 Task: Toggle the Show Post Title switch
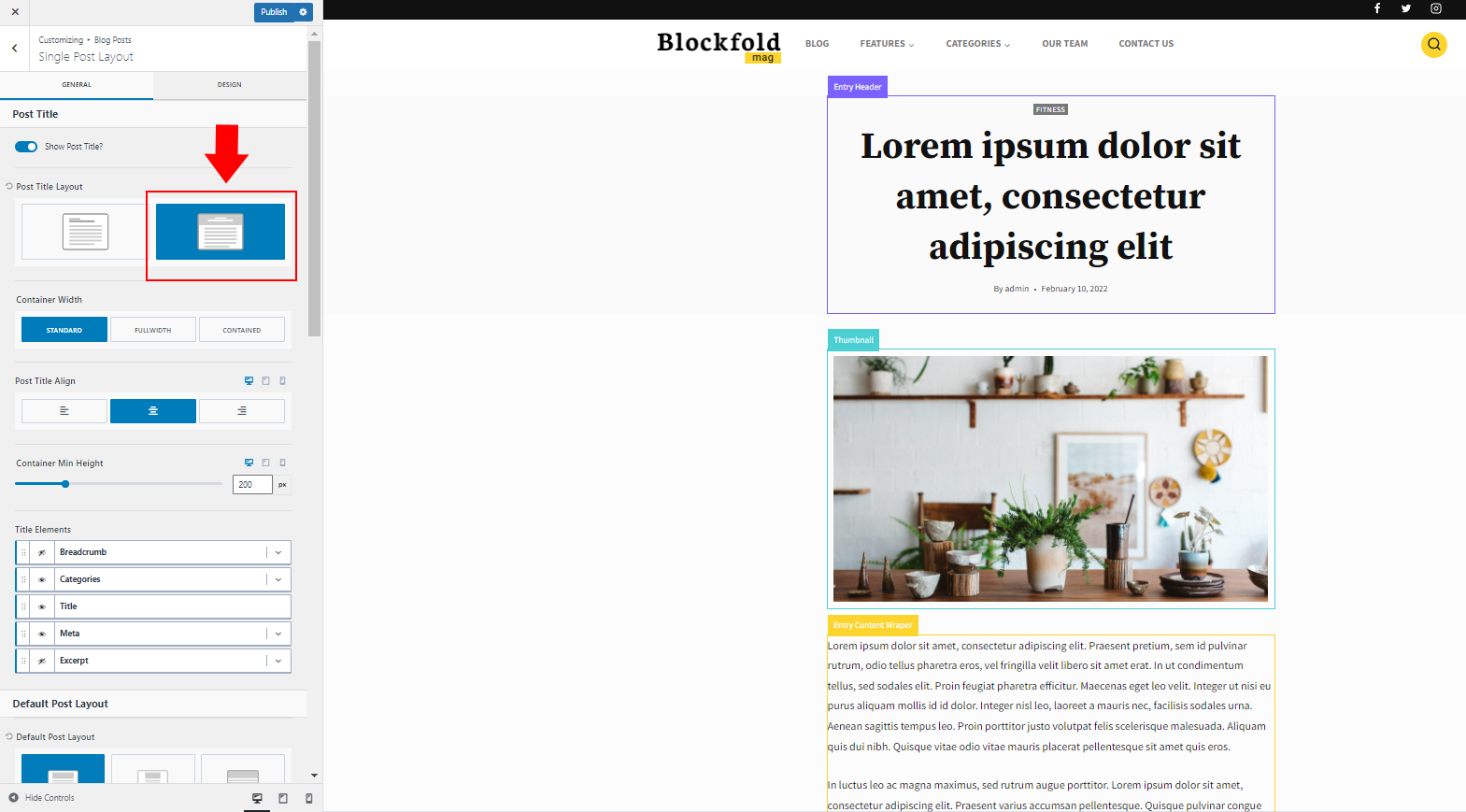click(x=26, y=147)
